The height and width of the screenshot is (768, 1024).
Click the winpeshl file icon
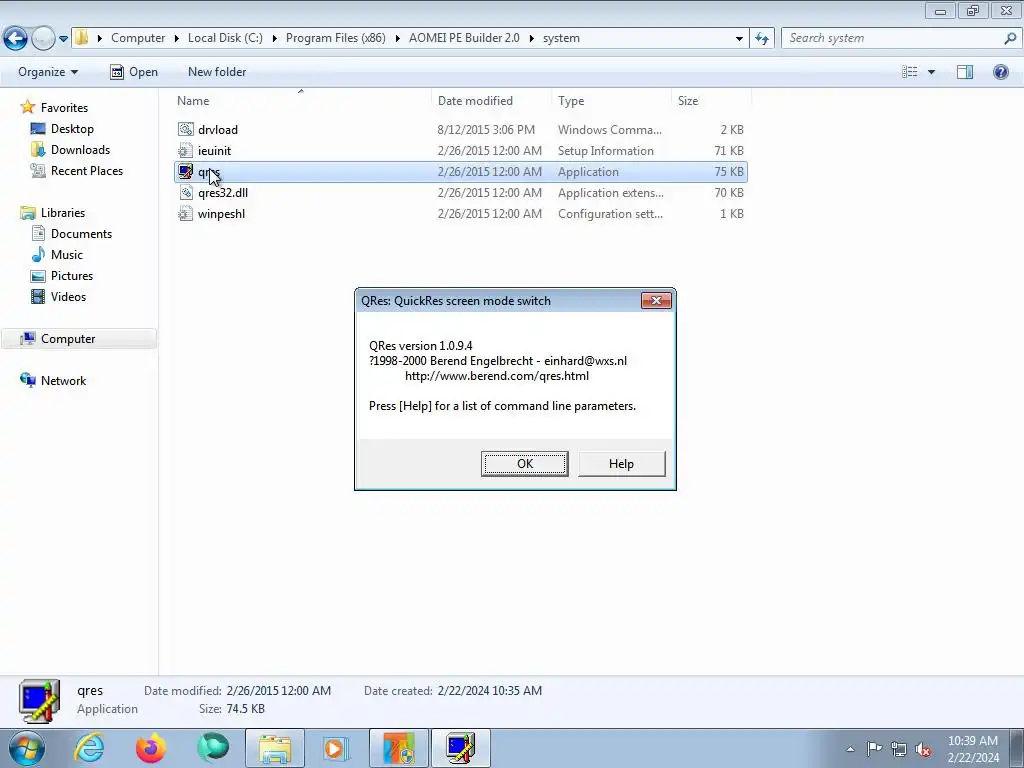(185, 214)
